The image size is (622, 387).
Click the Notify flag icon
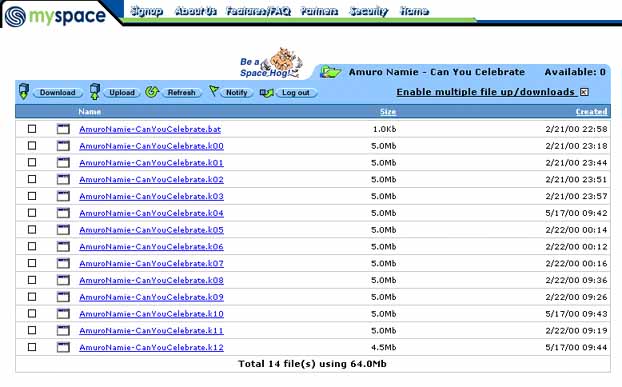coord(213,91)
